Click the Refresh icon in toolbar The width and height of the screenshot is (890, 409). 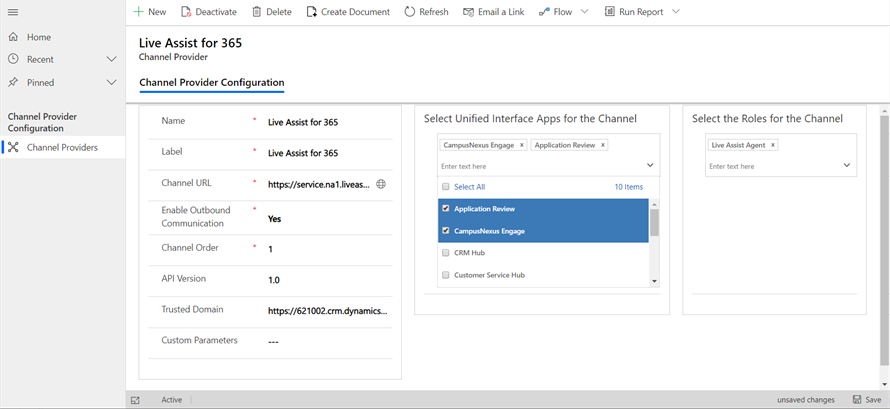410,12
